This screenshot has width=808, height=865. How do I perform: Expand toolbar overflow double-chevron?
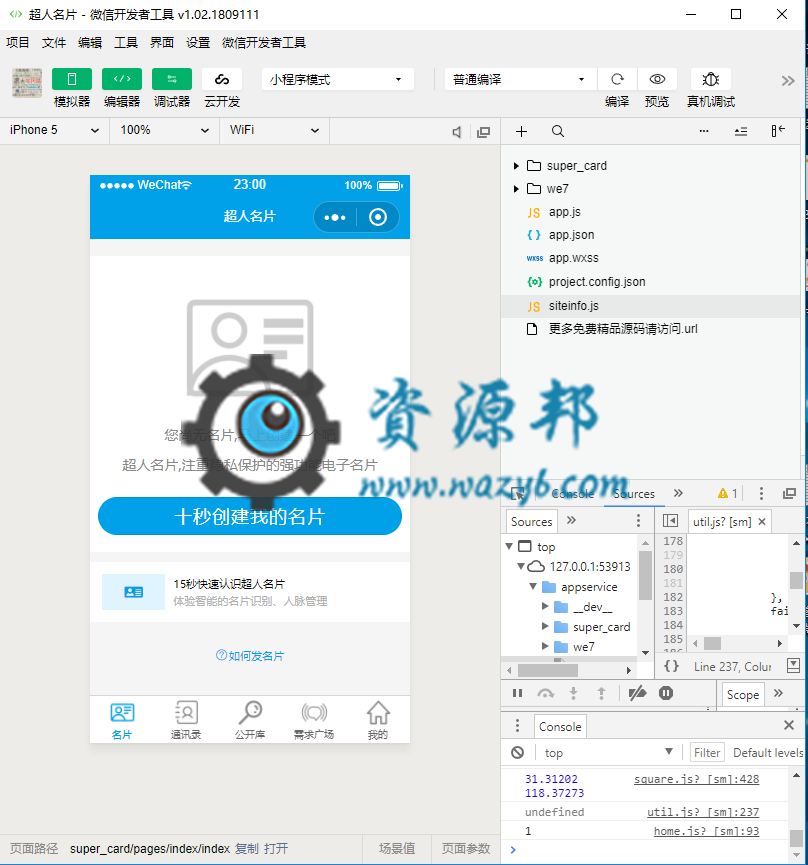tap(788, 81)
